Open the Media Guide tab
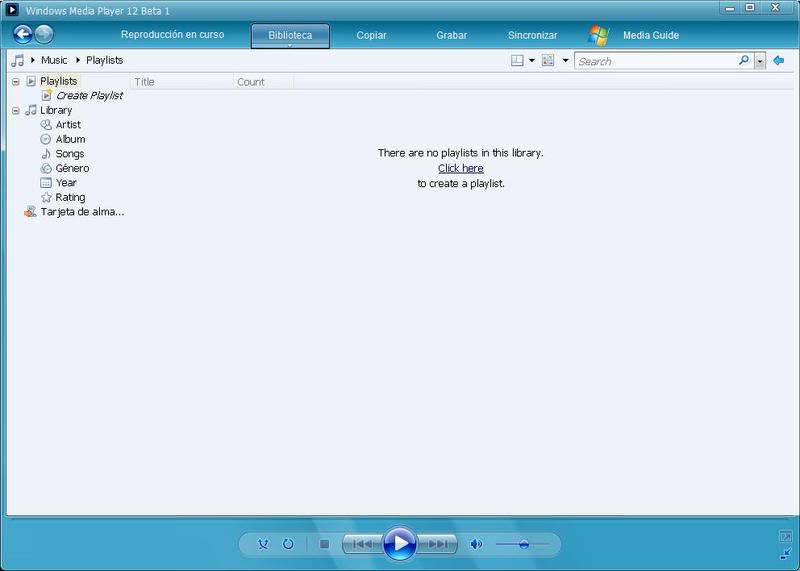Image resolution: width=800 pixels, height=571 pixels. (651, 35)
